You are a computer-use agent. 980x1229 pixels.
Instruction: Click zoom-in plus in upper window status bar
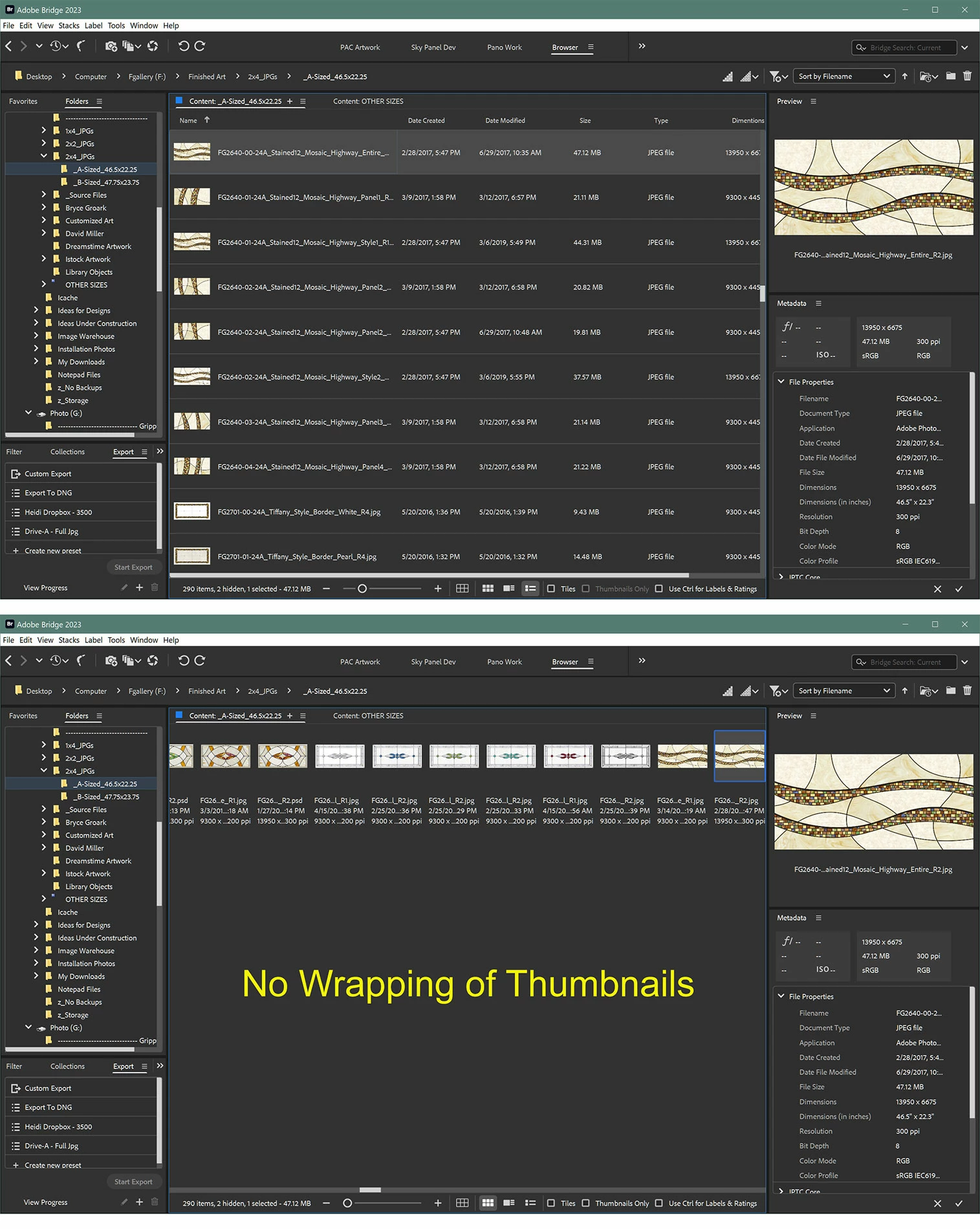pyautogui.click(x=438, y=589)
